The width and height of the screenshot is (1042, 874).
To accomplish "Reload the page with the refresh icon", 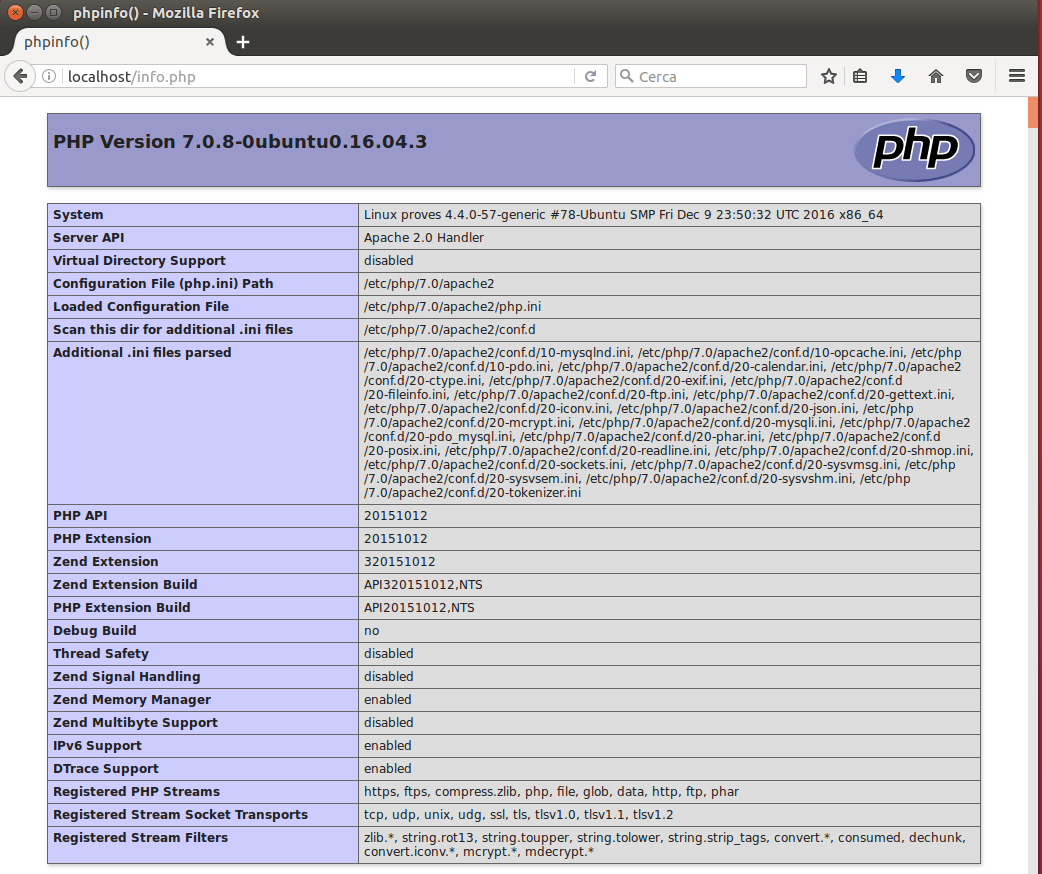I will 590,76.
